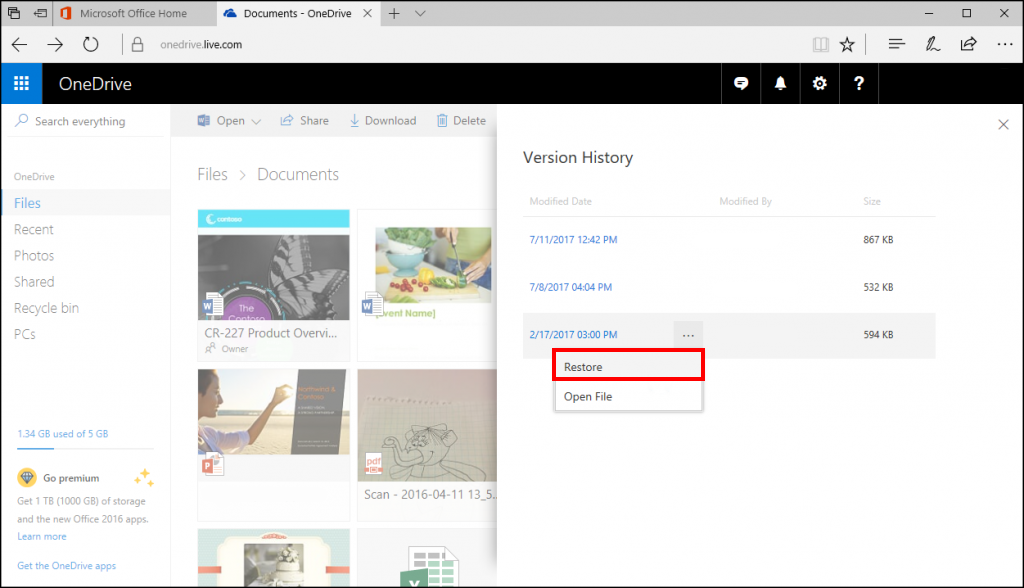
Task: Select the Event Name Word document thumbnail
Action: coord(428,285)
